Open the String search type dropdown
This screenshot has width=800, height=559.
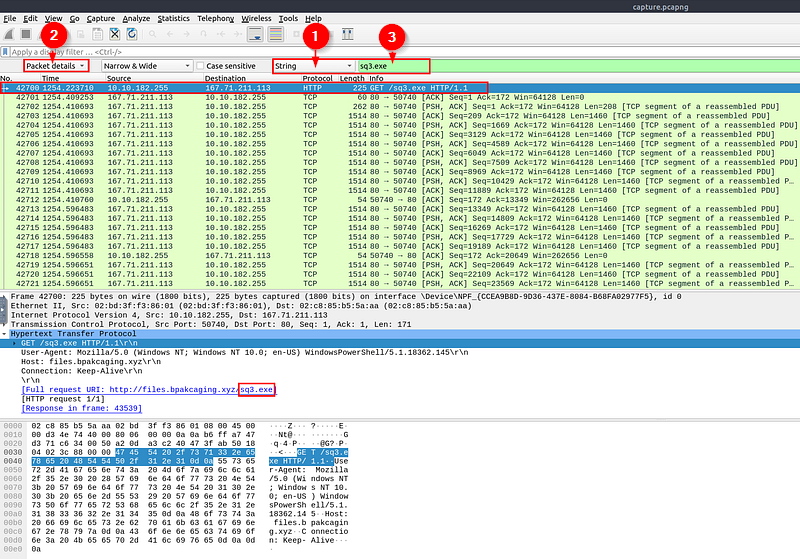pyautogui.click(x=314, y=66)
